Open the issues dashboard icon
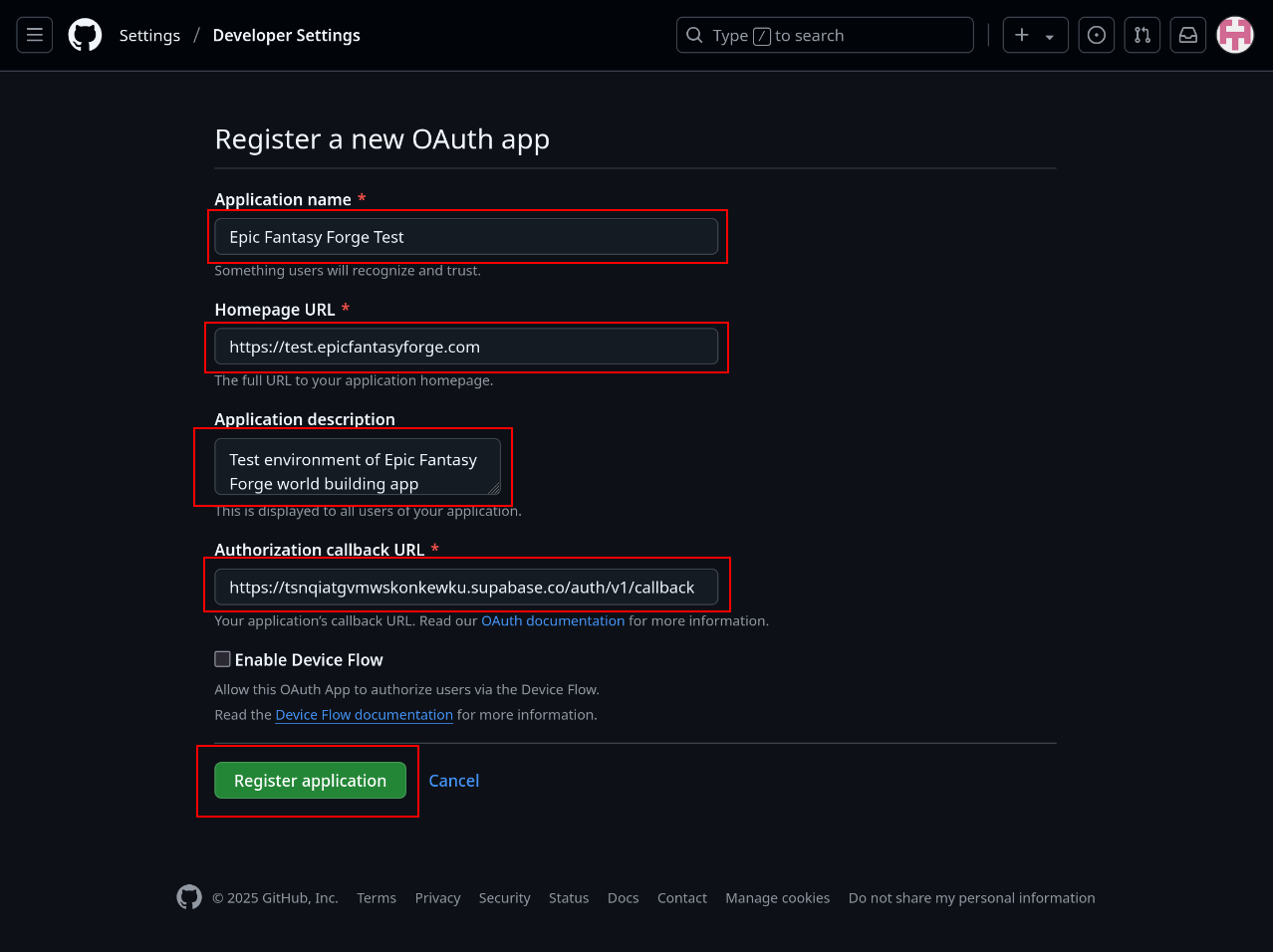The image size is (1273, 952). tap(1096, 34)
